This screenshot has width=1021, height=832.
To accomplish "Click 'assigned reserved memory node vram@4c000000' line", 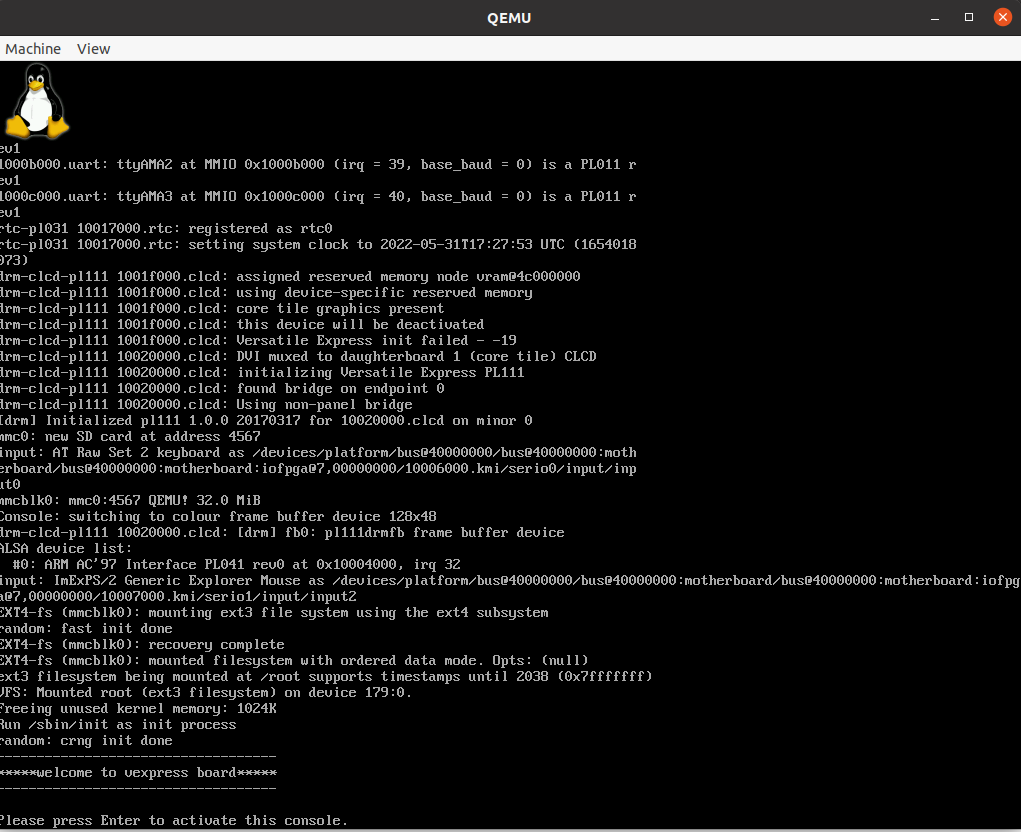I will point(290,277).
